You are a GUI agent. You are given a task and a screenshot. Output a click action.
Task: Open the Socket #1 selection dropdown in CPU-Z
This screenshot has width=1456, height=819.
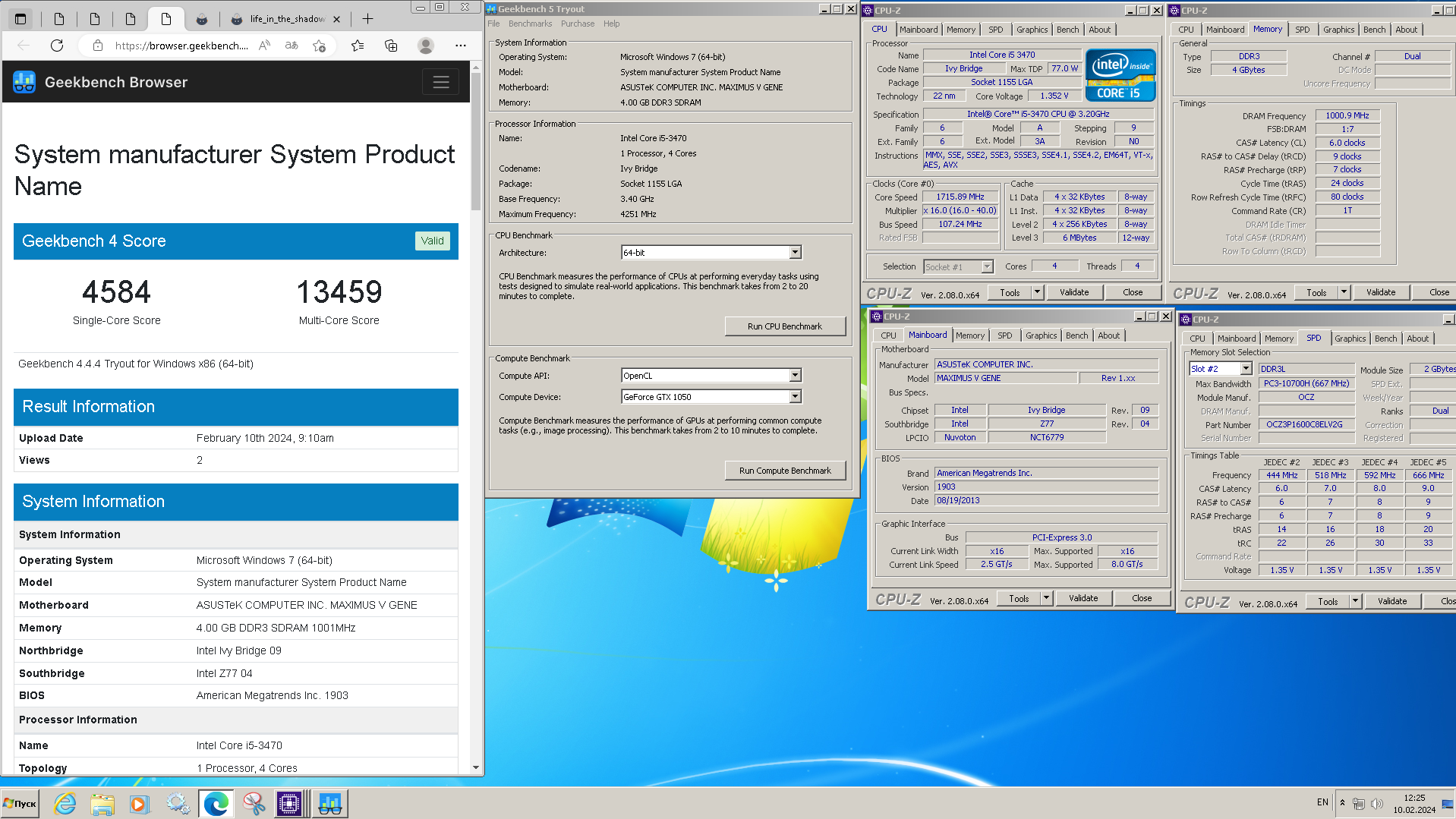tap(987, 266)
